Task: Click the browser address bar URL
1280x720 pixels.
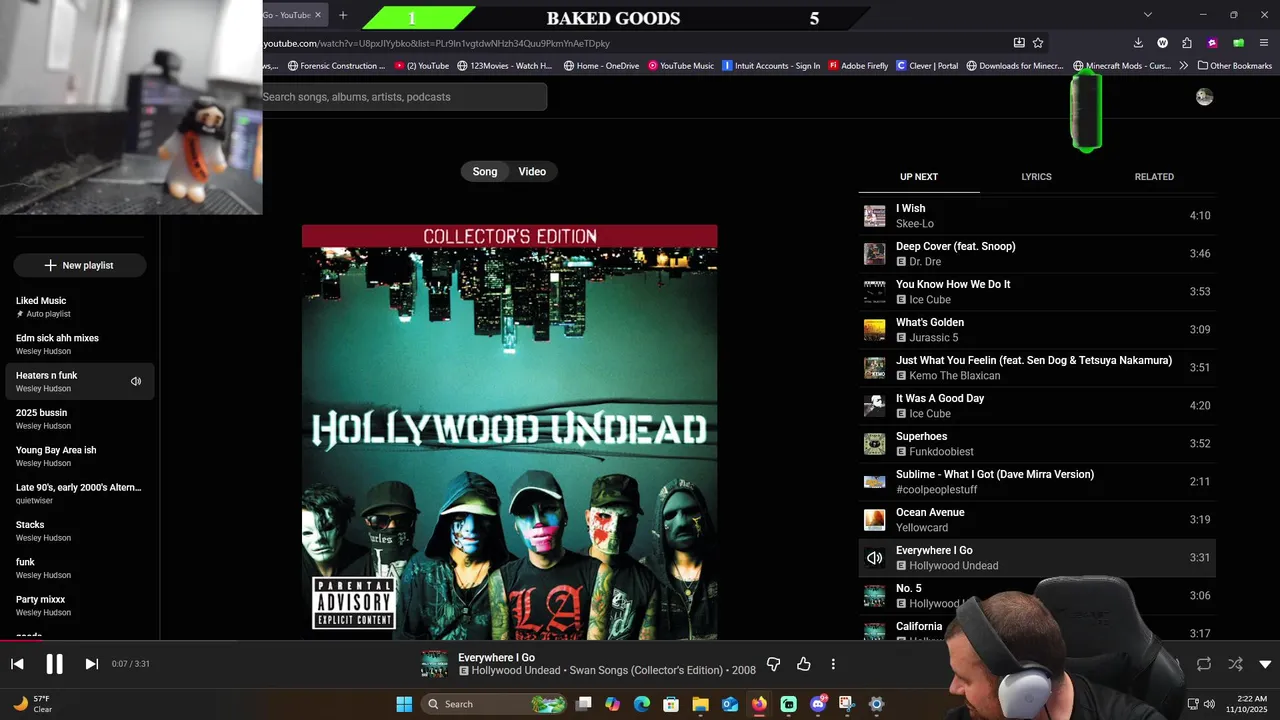Action: [x=436, y=43]
